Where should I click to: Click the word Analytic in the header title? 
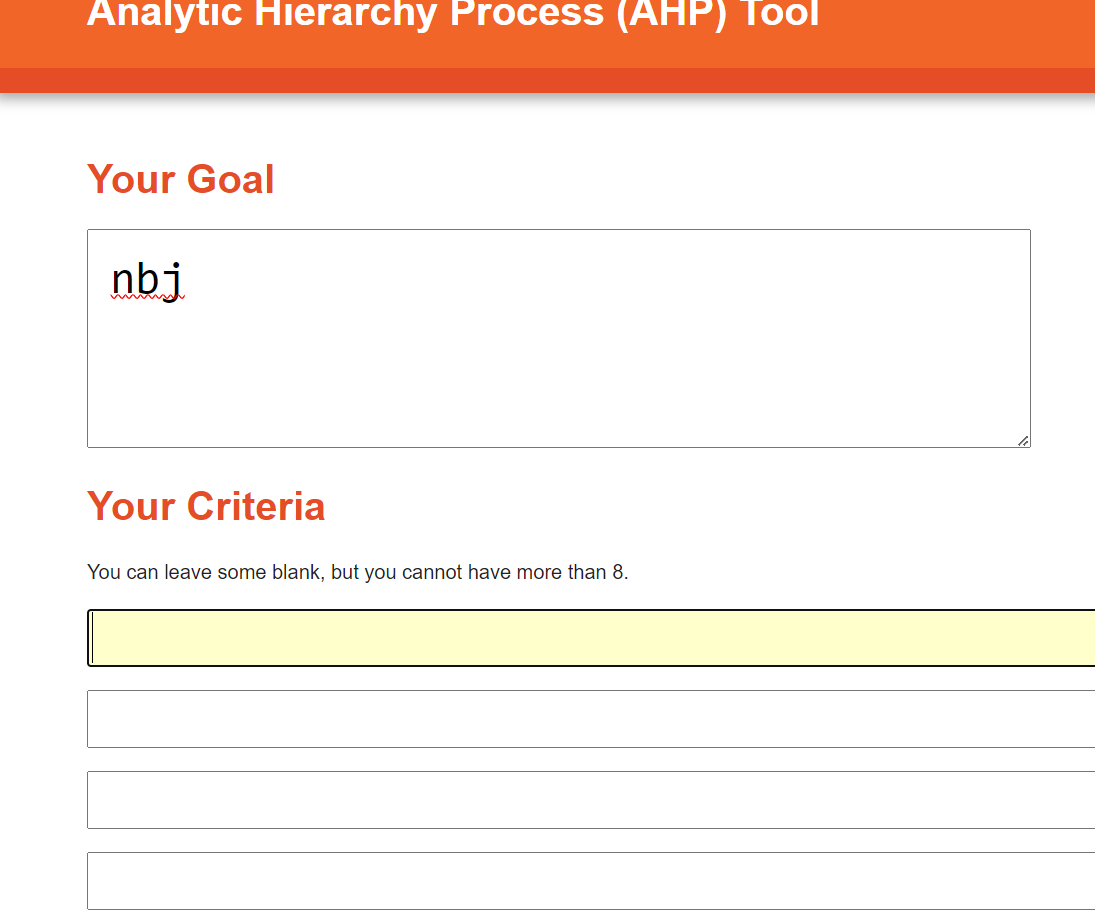pos(164,14)
